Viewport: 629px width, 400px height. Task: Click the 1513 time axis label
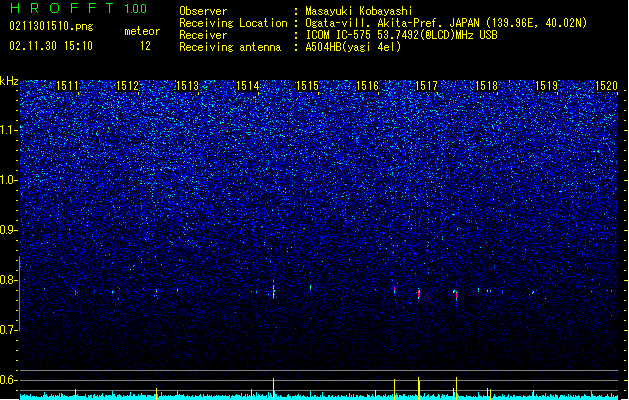(x=187, y=86)
